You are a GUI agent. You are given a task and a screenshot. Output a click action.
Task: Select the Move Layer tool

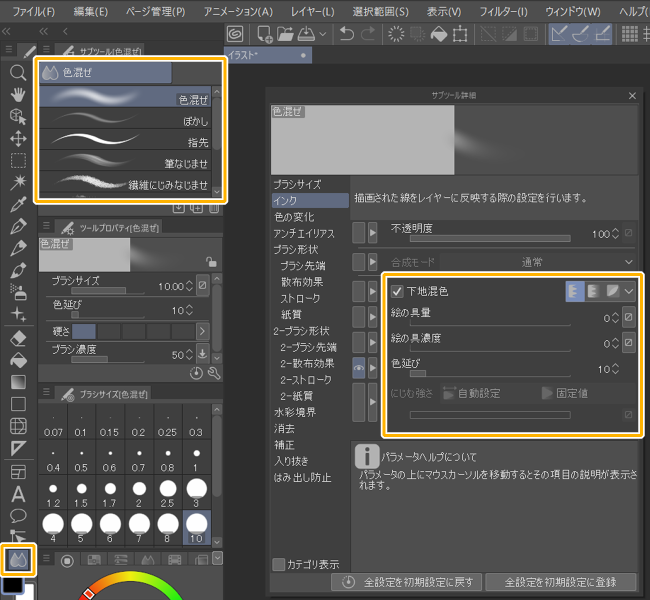[x=18, y=138]
